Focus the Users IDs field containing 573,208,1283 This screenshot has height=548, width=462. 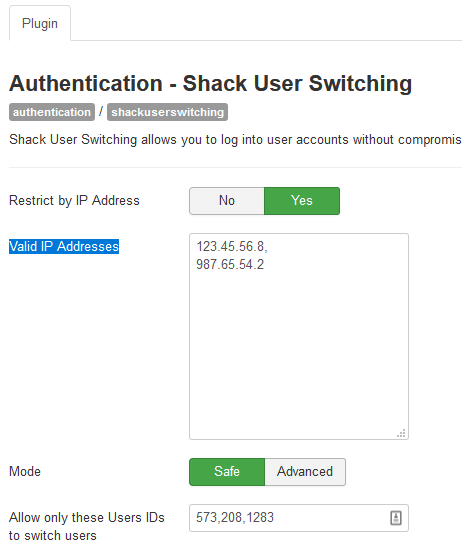click(299, 518)
